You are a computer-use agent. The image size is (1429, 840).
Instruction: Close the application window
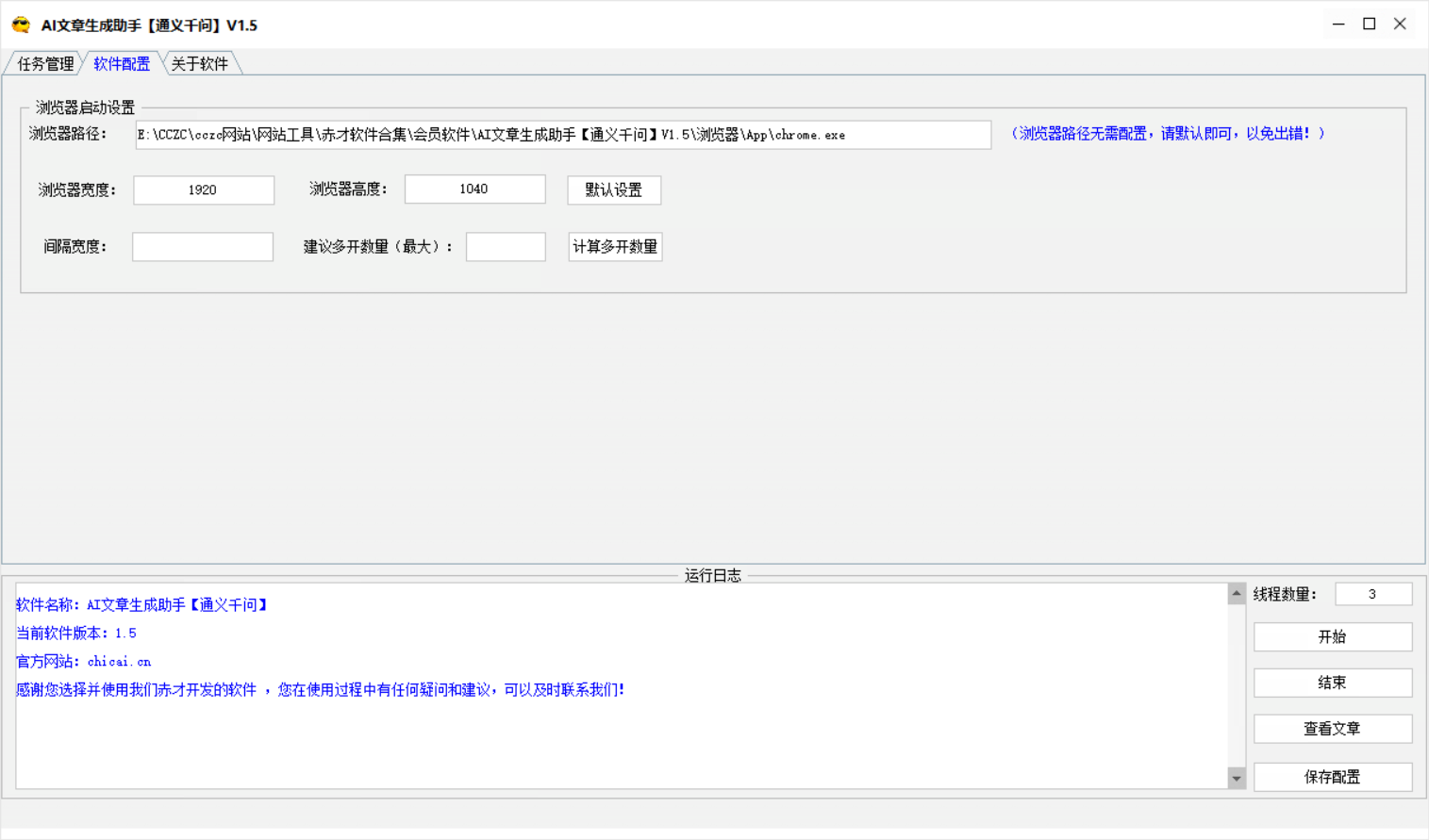[1400, 25]
